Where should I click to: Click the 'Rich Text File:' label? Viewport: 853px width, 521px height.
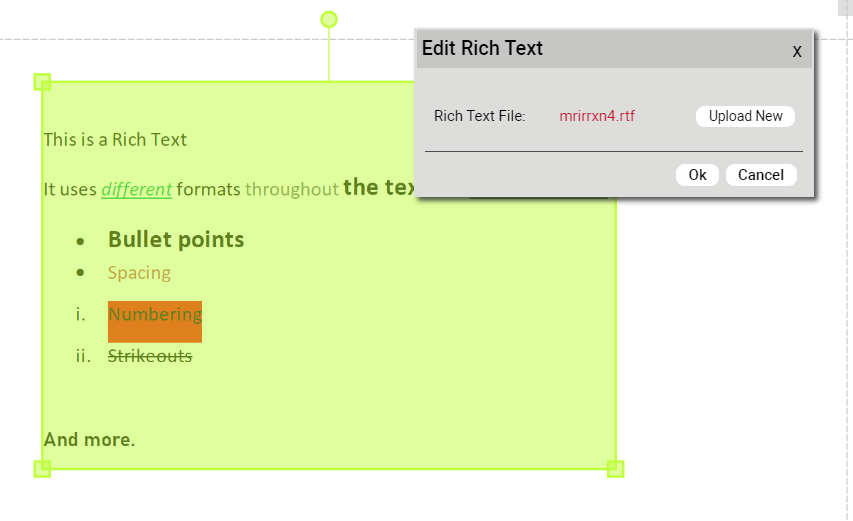pyautogui.click(x=479, y=116)
